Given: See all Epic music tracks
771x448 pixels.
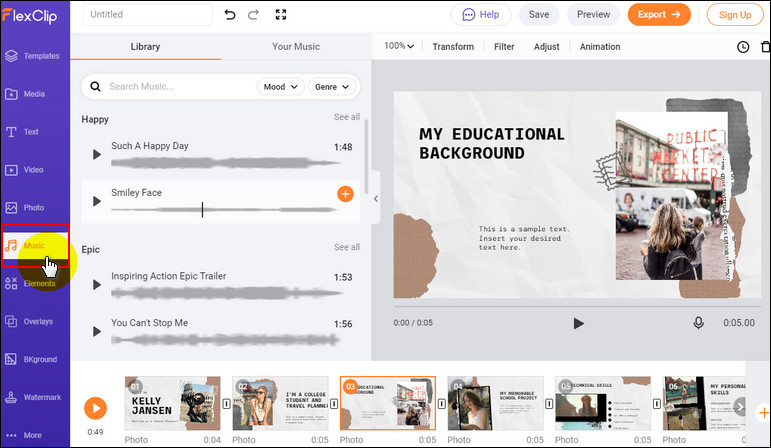Looking at the screenshot, I should tap(347, 247).
